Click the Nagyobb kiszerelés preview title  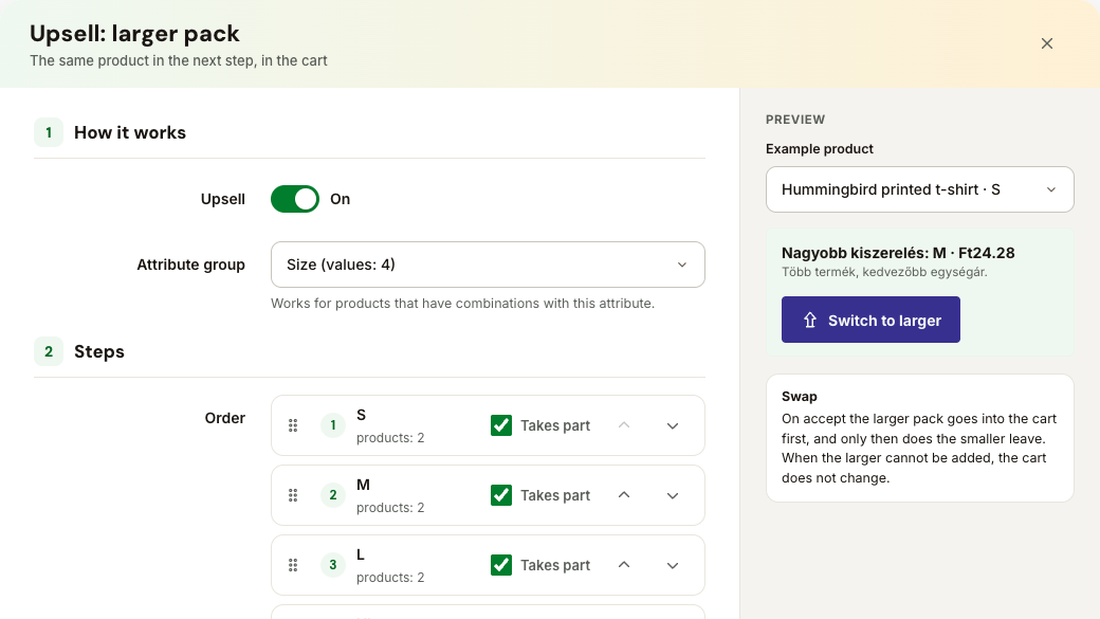[x=898, y=253]
